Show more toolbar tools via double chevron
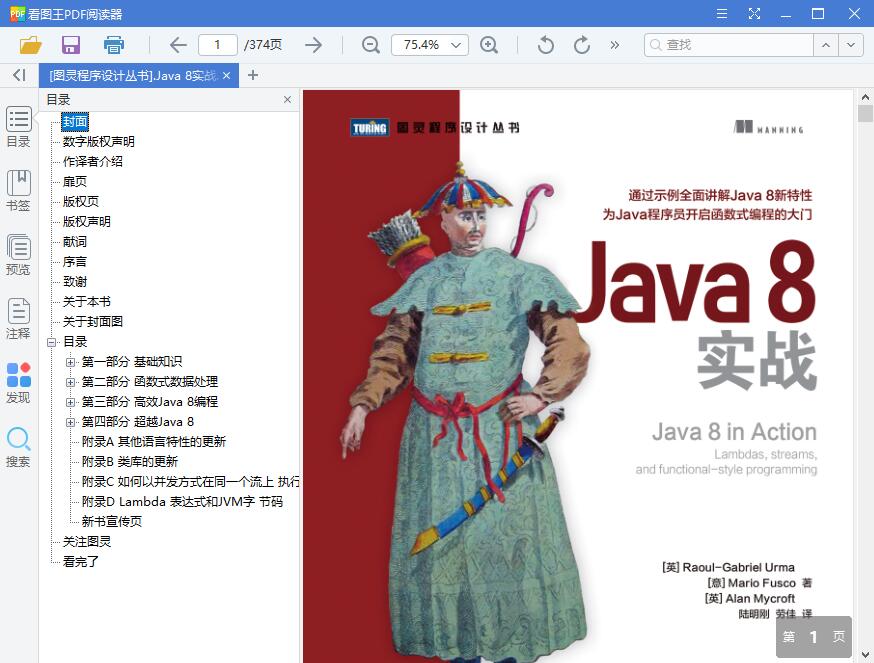 tap(614, 45)
